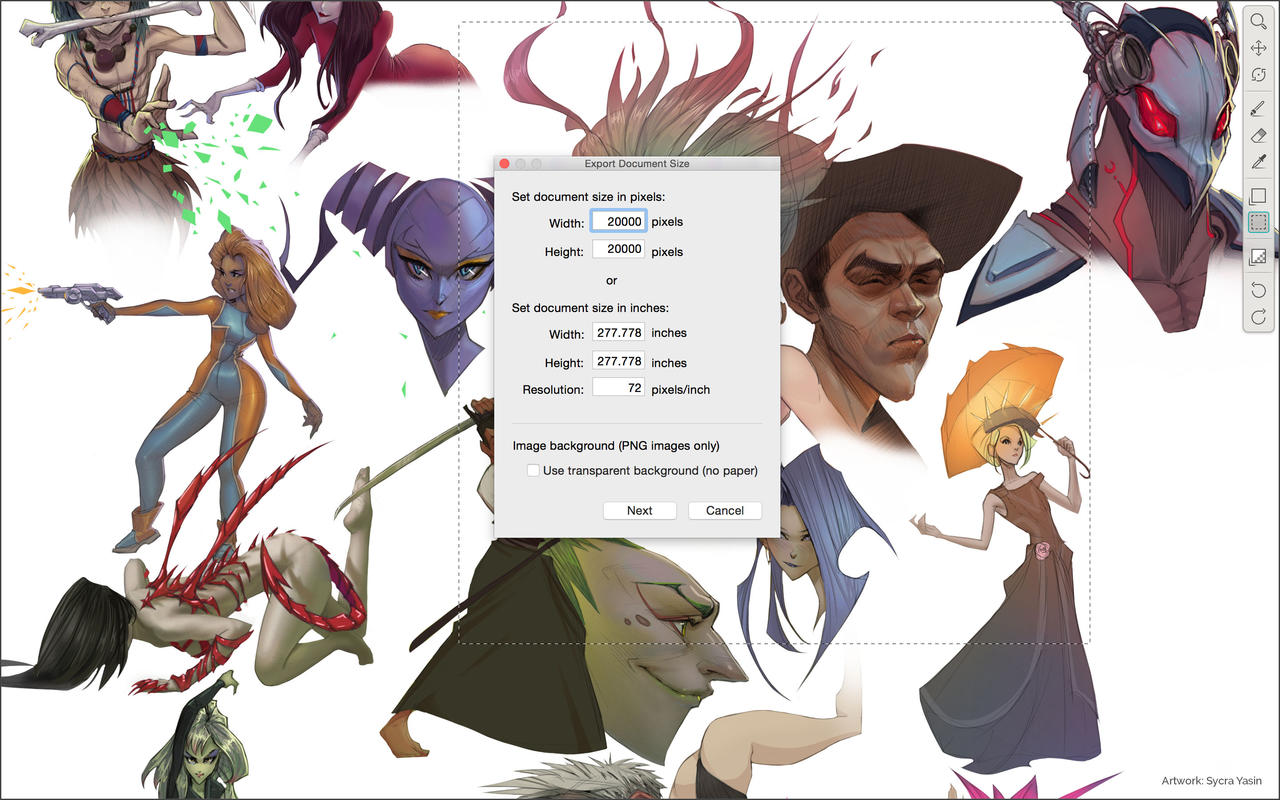
Task: Toggle the dashed rectangle selection tool
Action: 1258,223
